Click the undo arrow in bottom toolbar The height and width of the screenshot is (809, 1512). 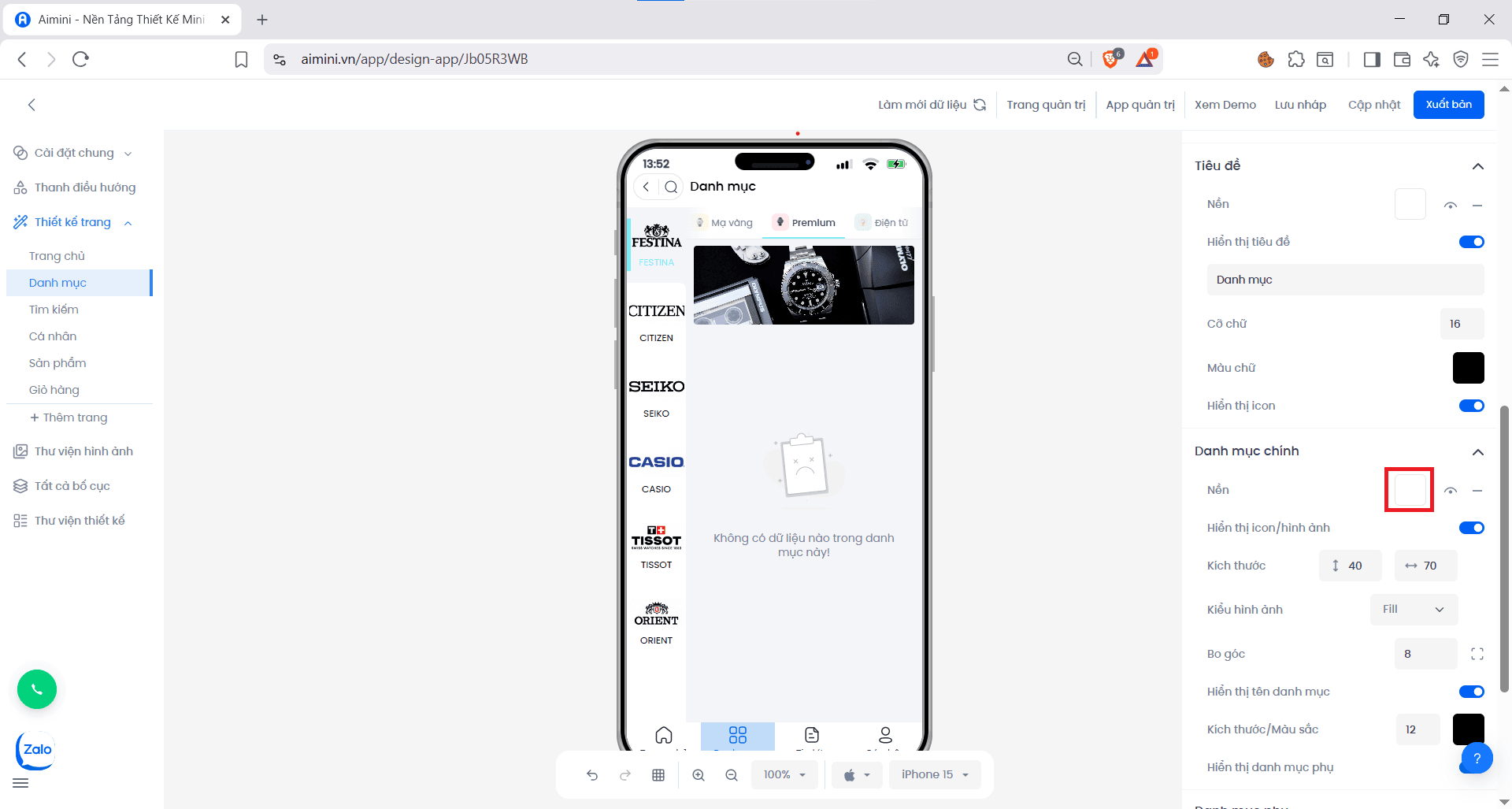point(592,775)
